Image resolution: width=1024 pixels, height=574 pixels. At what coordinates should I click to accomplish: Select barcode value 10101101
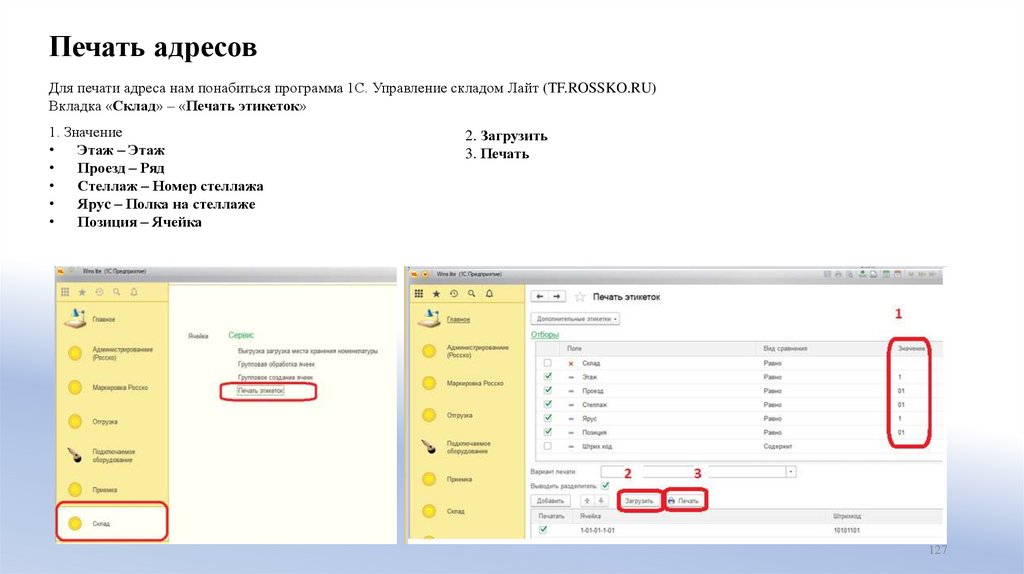(x=846, y=530)
